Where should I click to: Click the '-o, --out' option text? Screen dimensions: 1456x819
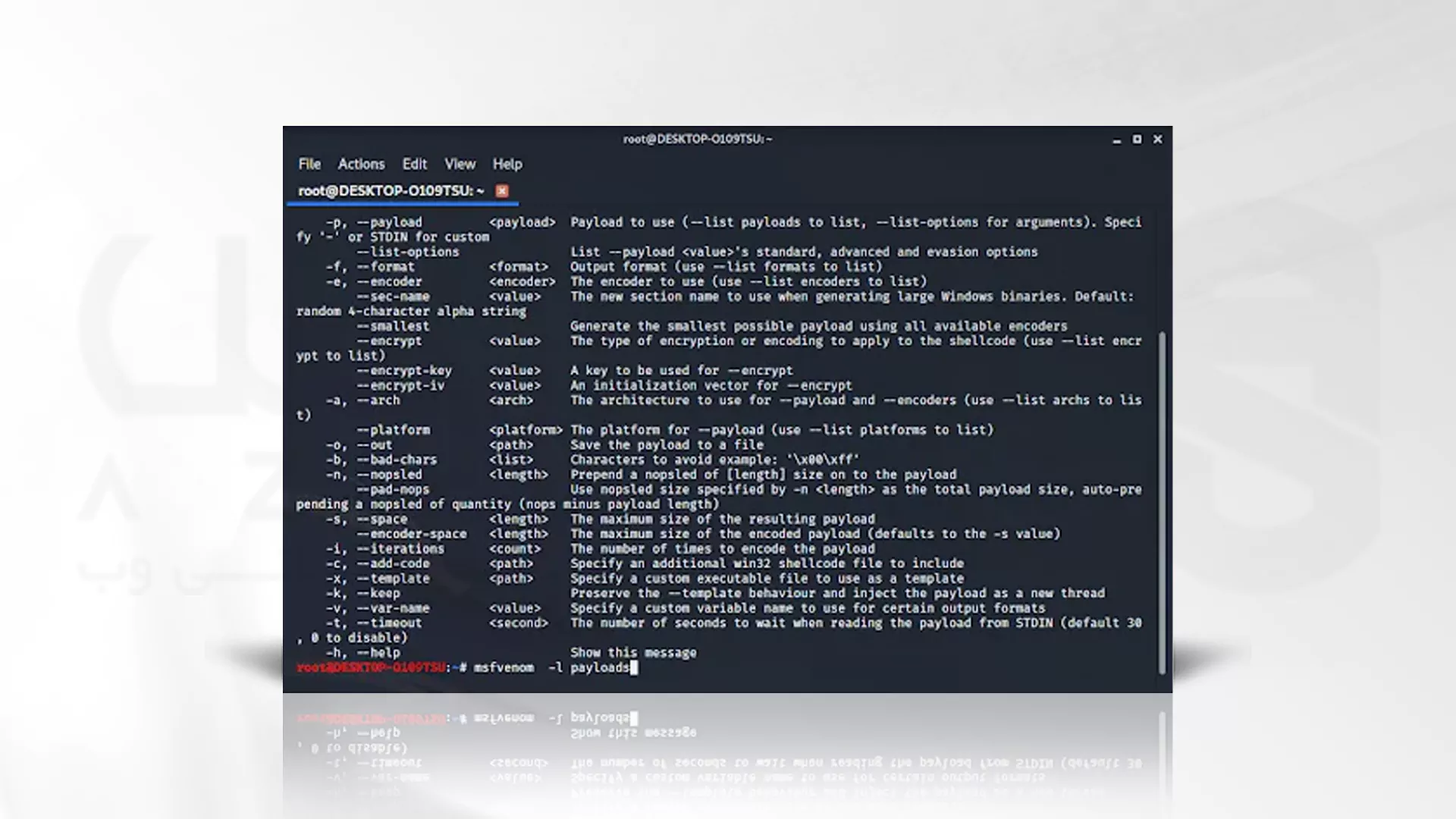click(x=359, y=445)
